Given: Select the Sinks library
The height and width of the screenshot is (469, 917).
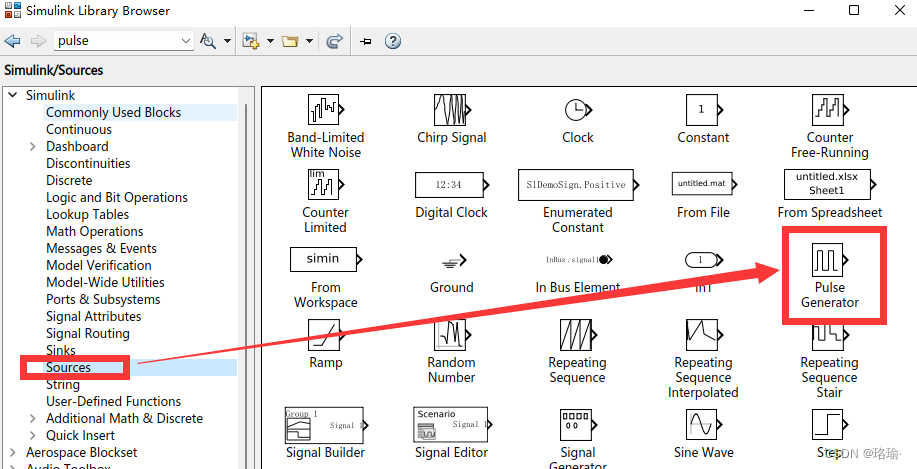Looking at the screenshot, I should [61, 350].
